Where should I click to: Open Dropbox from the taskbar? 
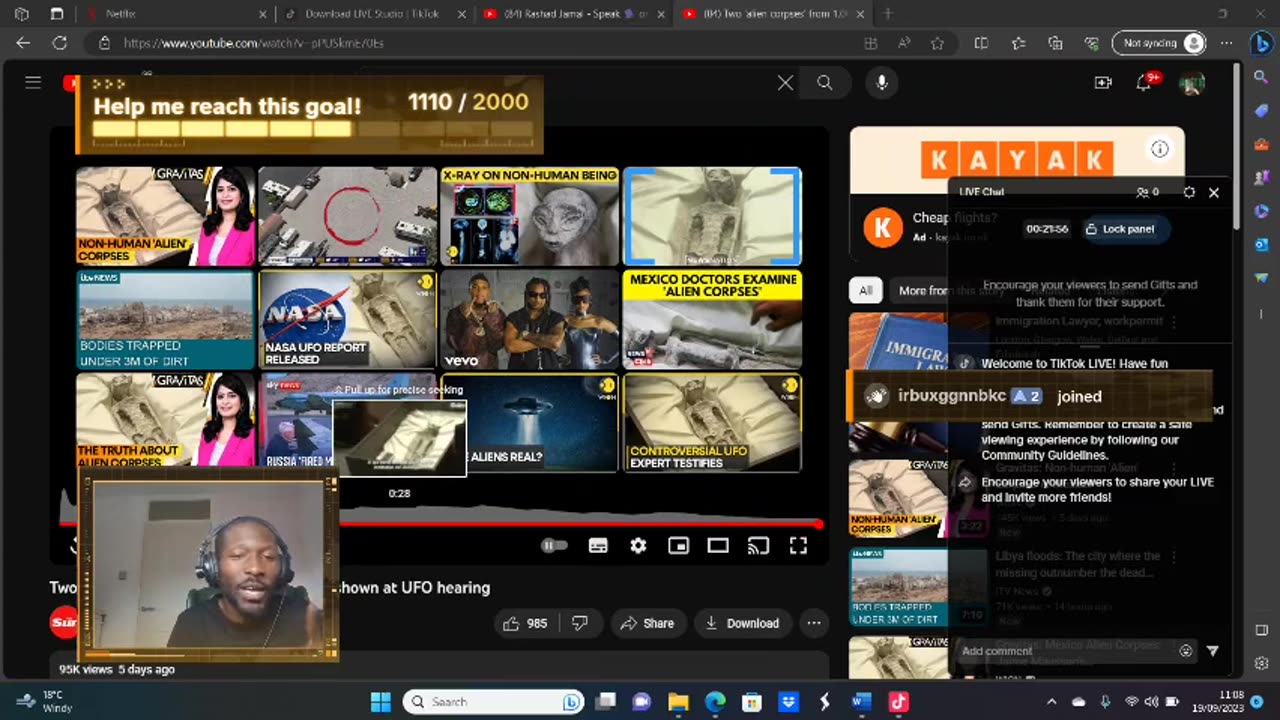click(788, 702)
